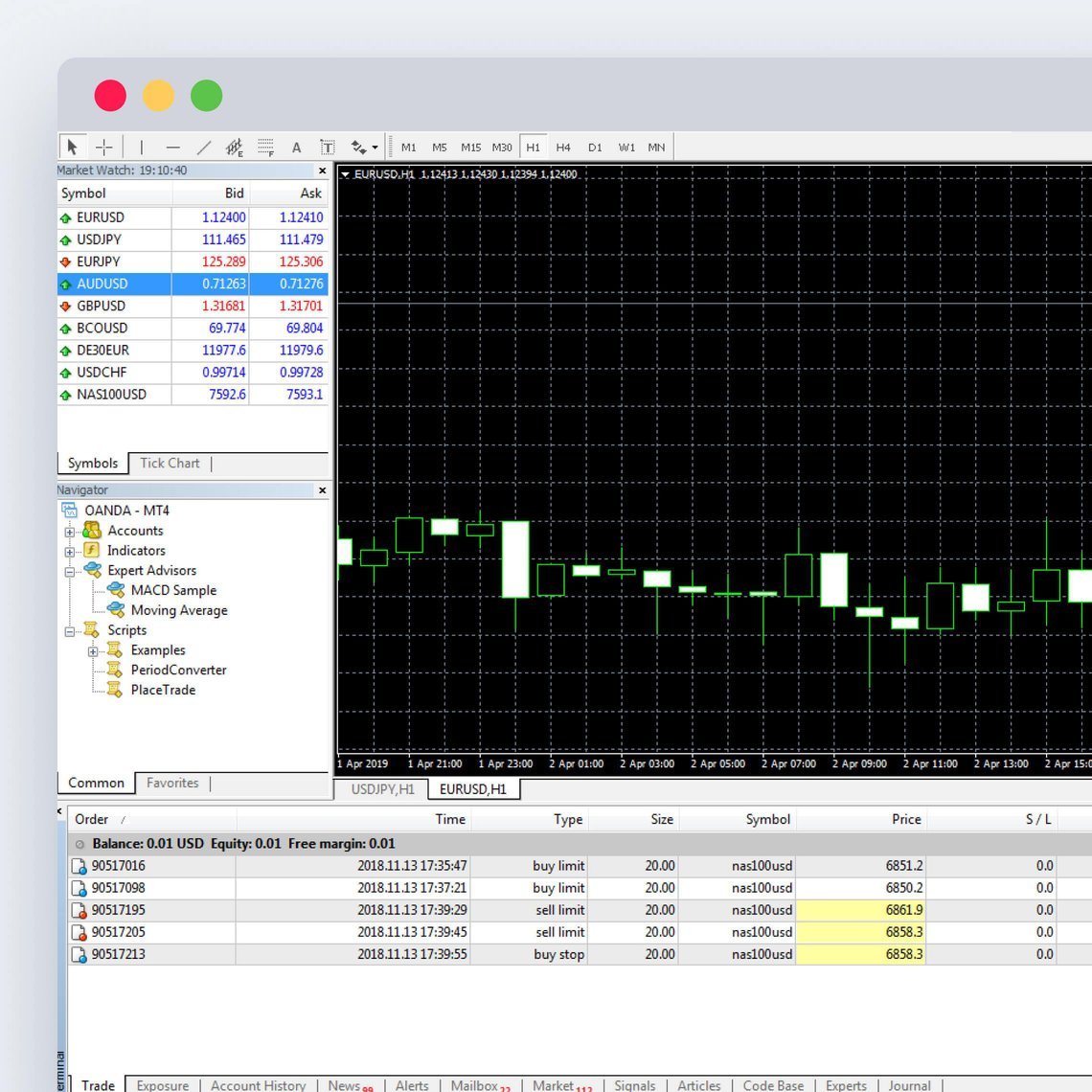The image size is (1092, 1092).
Task: Select the trendline drawing tool
Action: [203, 147]
